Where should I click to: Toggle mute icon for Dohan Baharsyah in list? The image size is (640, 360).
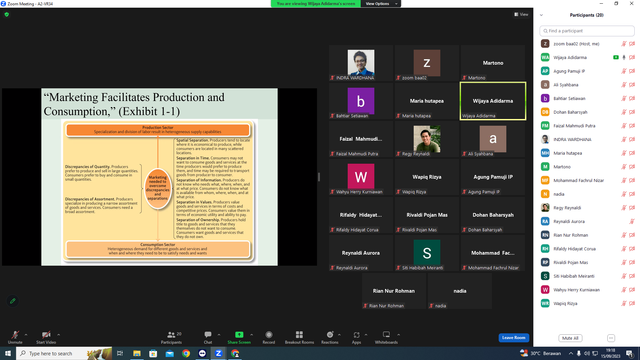(x=624, y=112)
